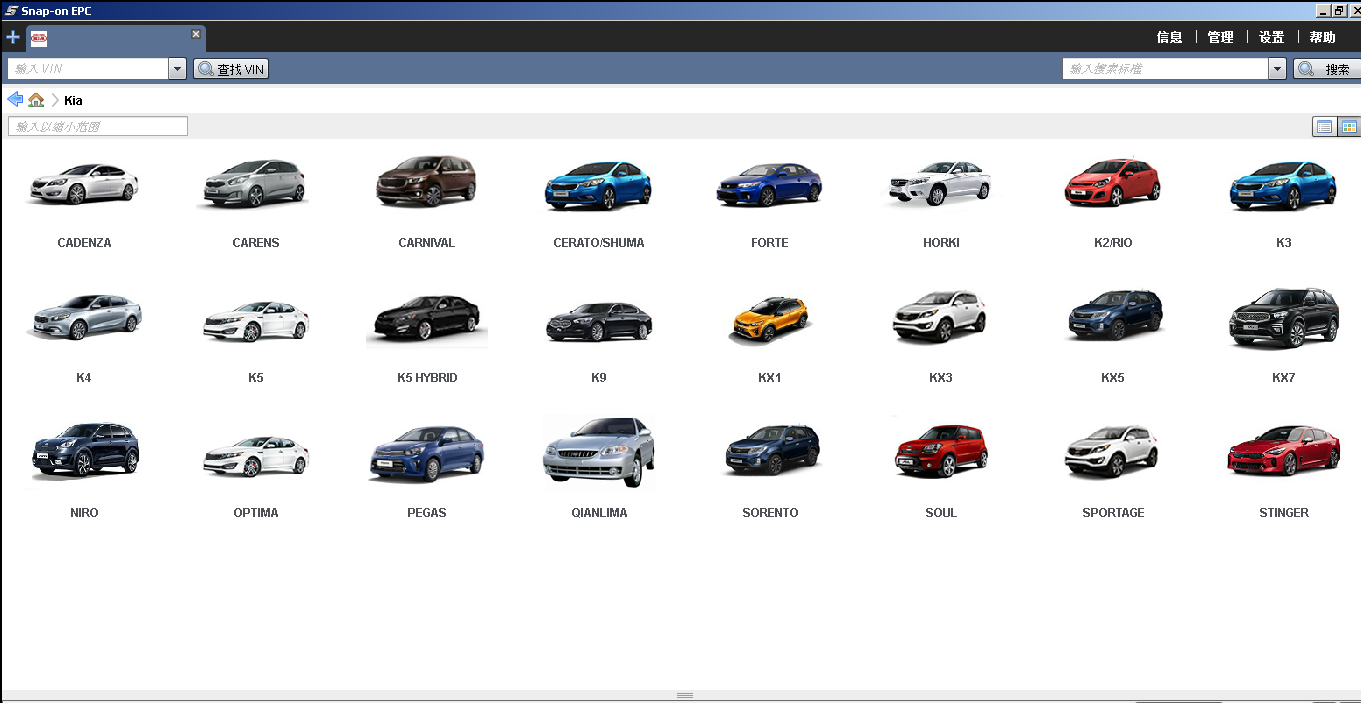Focus the search criteria input field
The width and height of the screenshot is (1361, 703).
point(1165,69)
